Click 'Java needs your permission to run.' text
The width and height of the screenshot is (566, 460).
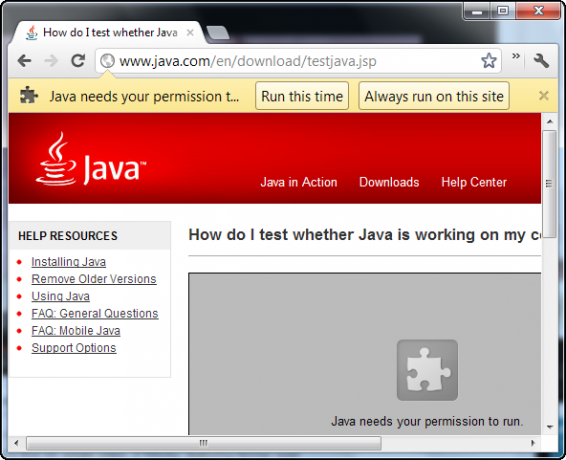[x=427, y=421]
